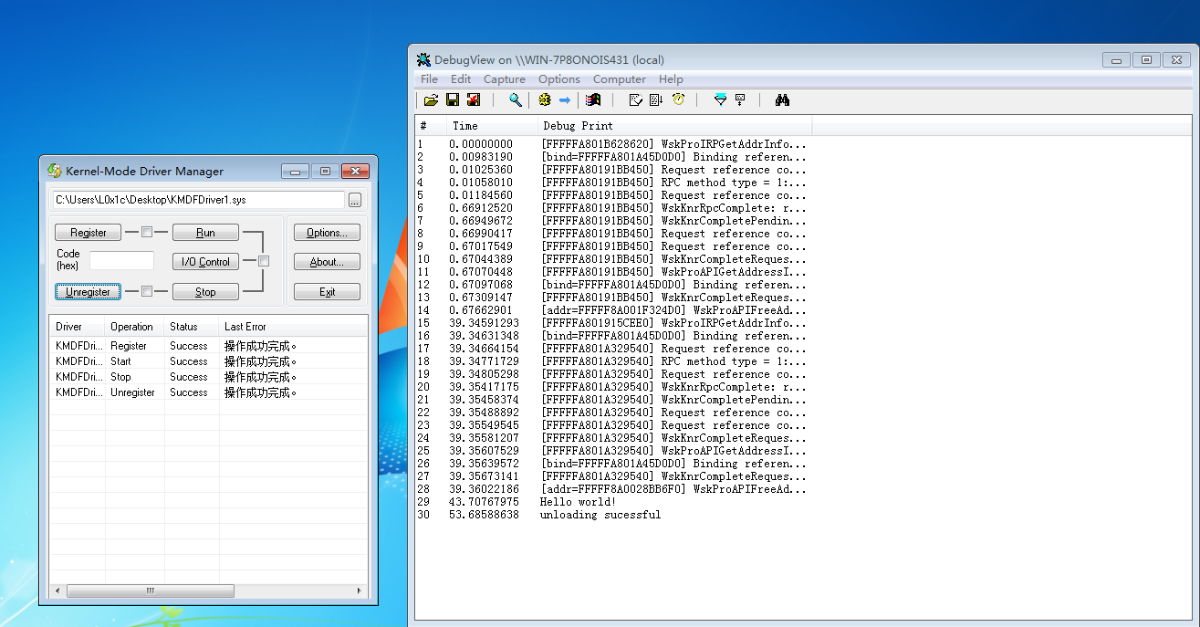Select the 'Start' operation row
This screenshot has width=1200, height=627.
pyautogui.click(x=209, y=361)
